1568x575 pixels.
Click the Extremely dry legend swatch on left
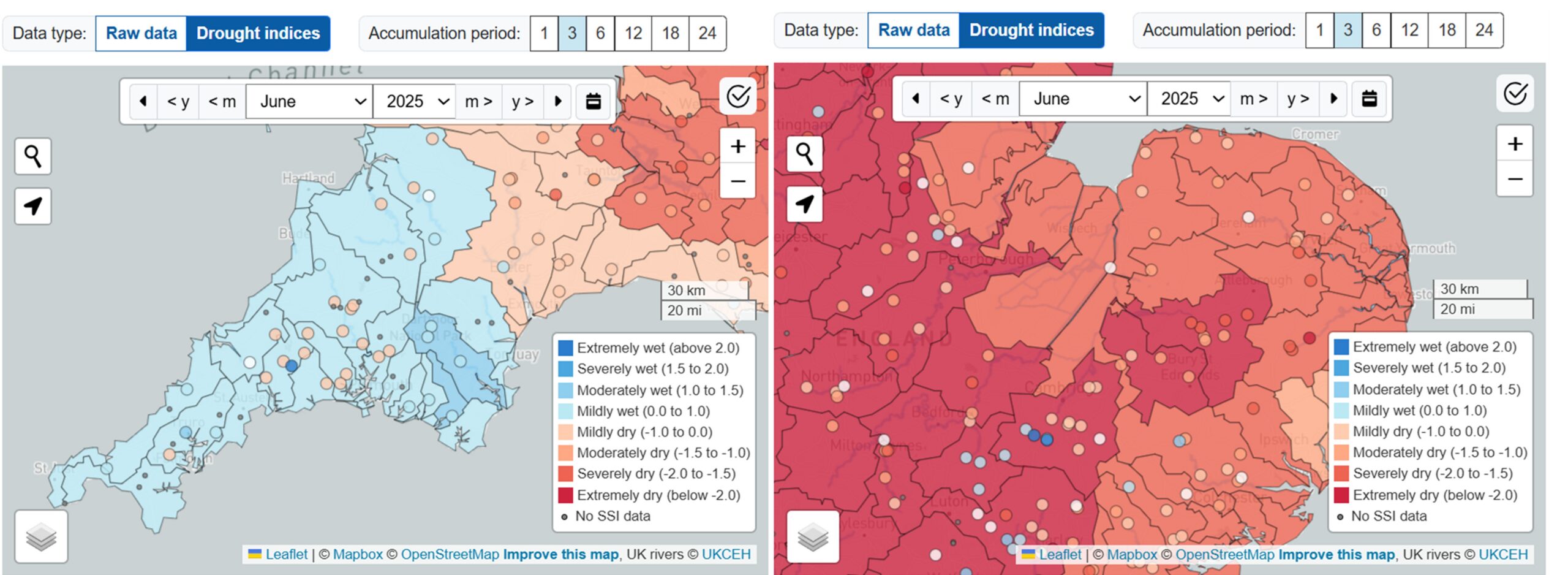click(565, 495)
